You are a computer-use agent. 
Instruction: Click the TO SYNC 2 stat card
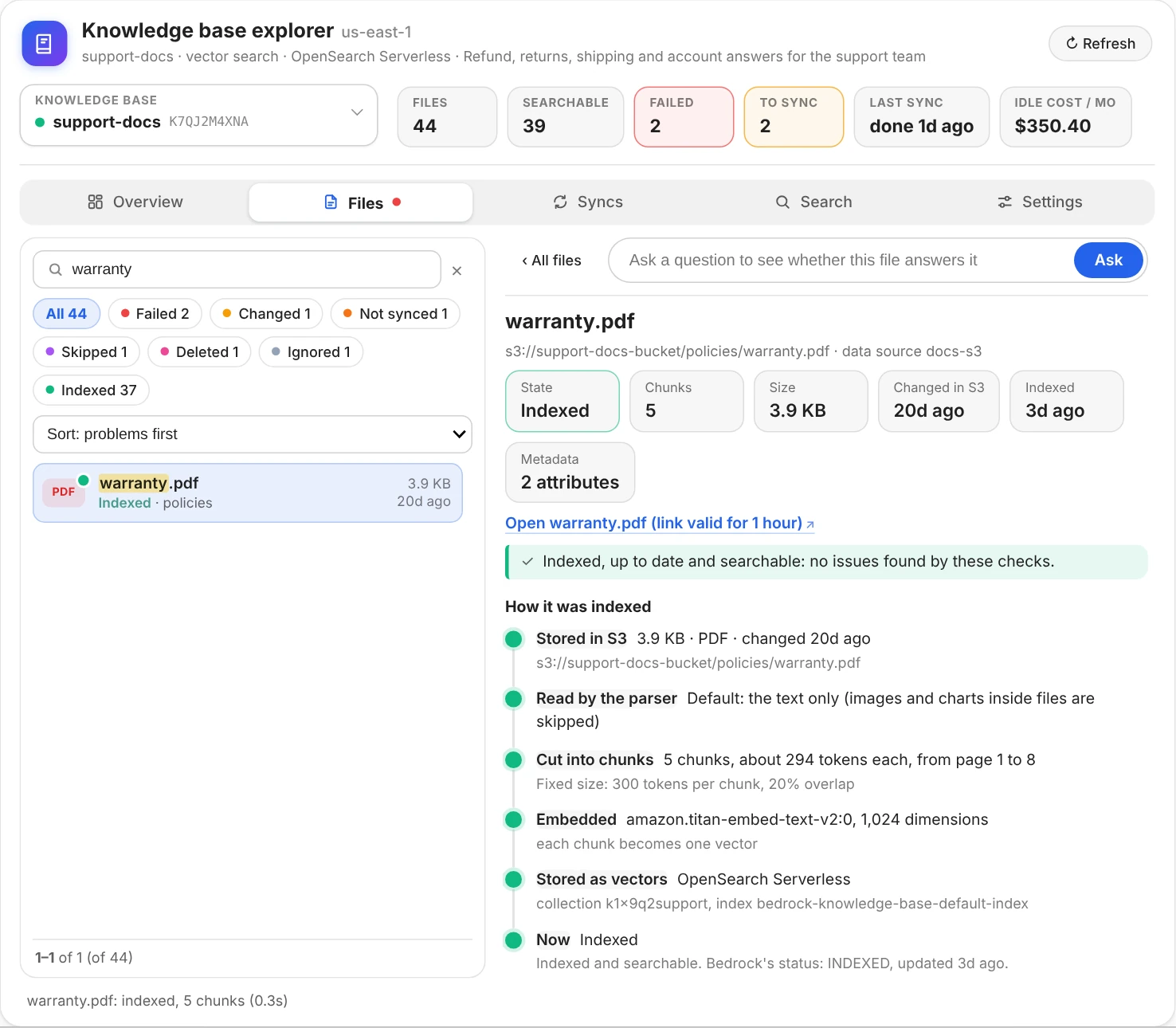click(x=794, y=117)
